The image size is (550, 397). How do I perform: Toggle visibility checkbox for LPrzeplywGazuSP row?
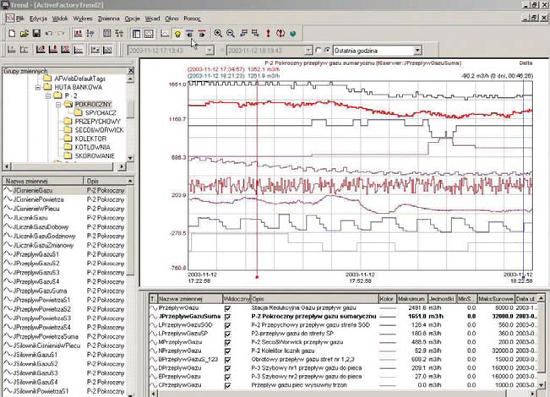pos(228,334)
